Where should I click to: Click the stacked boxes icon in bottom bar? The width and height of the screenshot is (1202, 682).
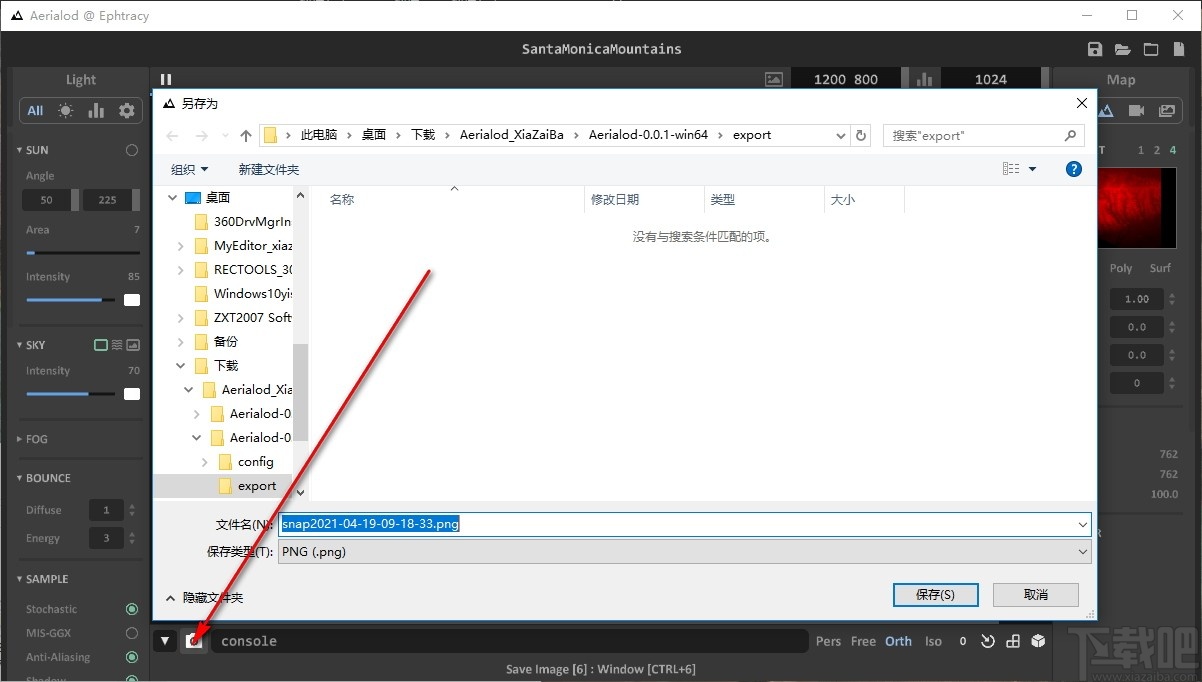coord(1013,641)
